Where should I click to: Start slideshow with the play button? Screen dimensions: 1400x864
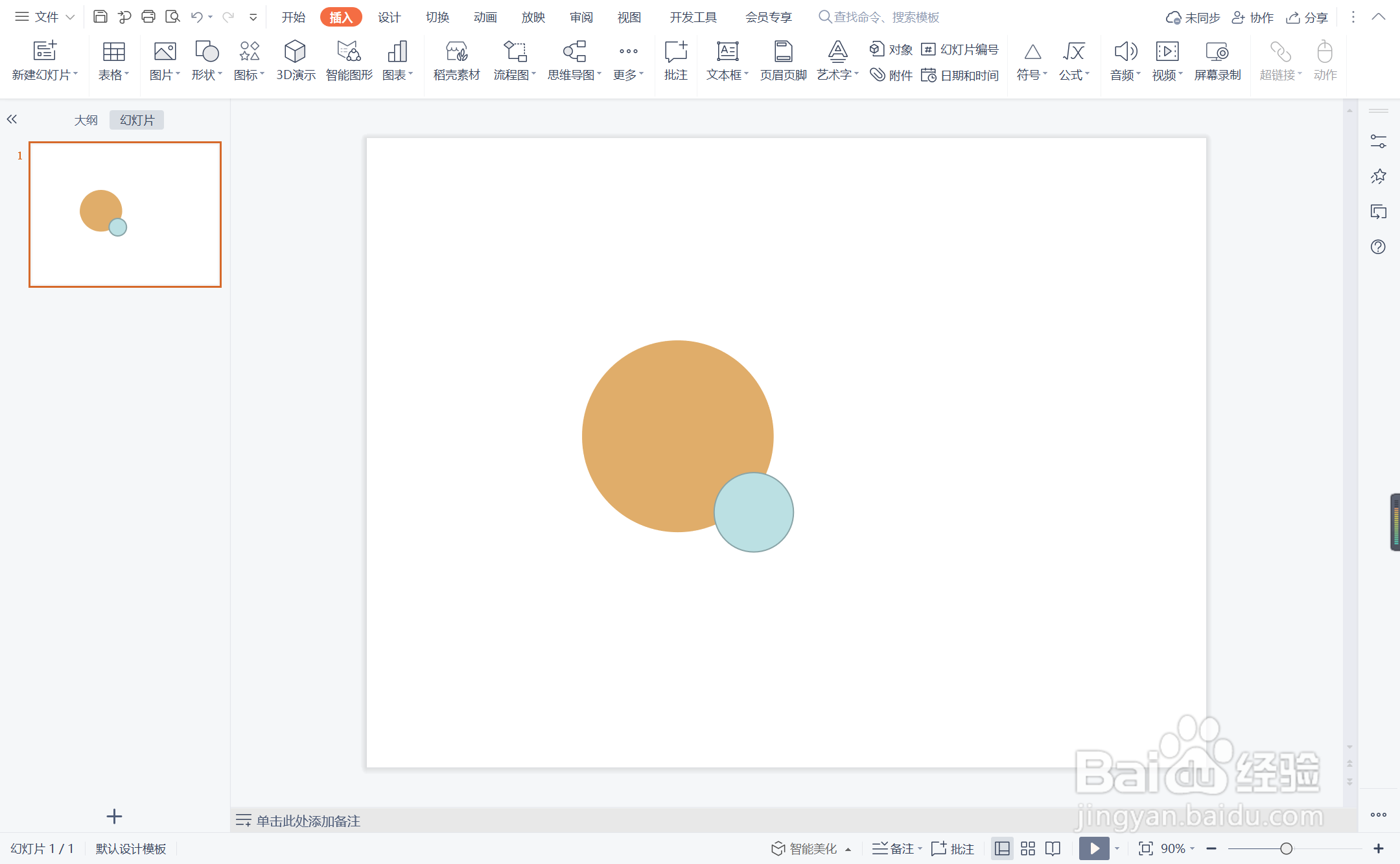point(1094,848)
